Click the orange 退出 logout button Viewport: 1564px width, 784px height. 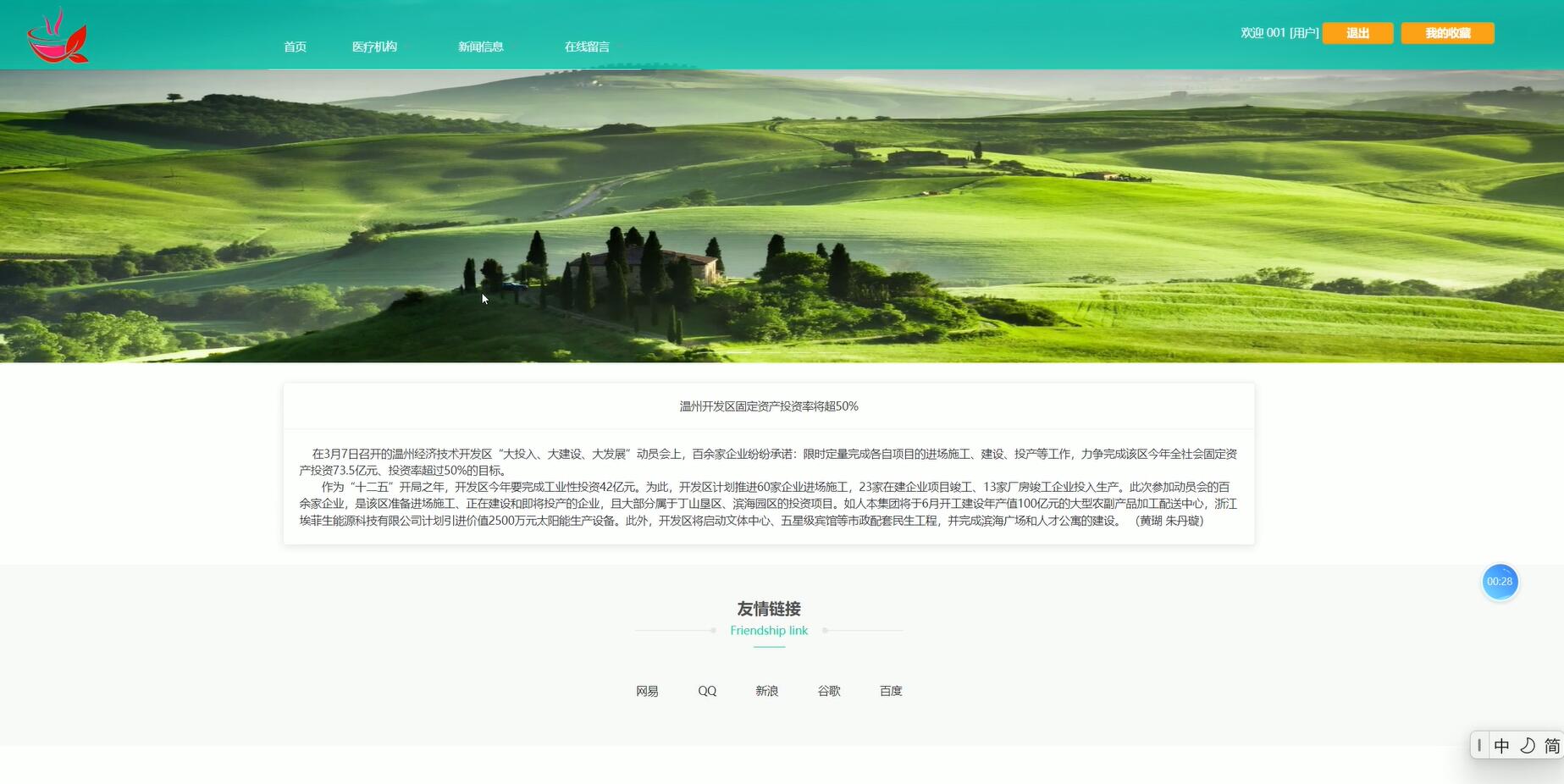click(x=1357, y=33)
